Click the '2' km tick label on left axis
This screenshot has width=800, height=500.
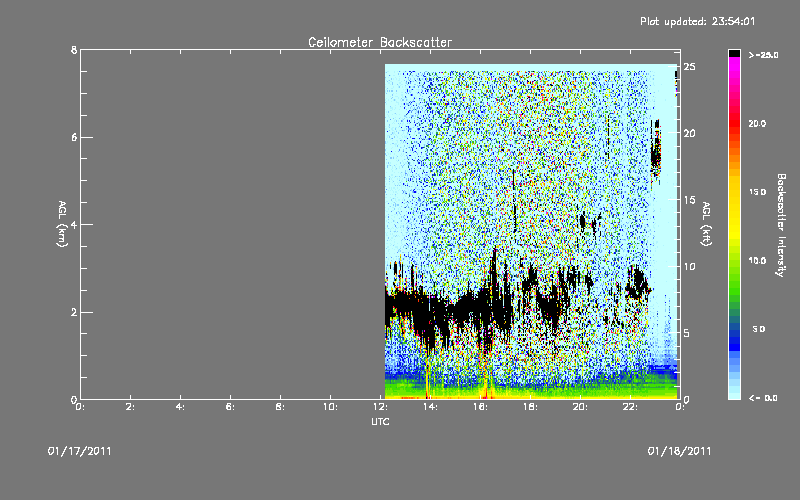pos(74,312)
